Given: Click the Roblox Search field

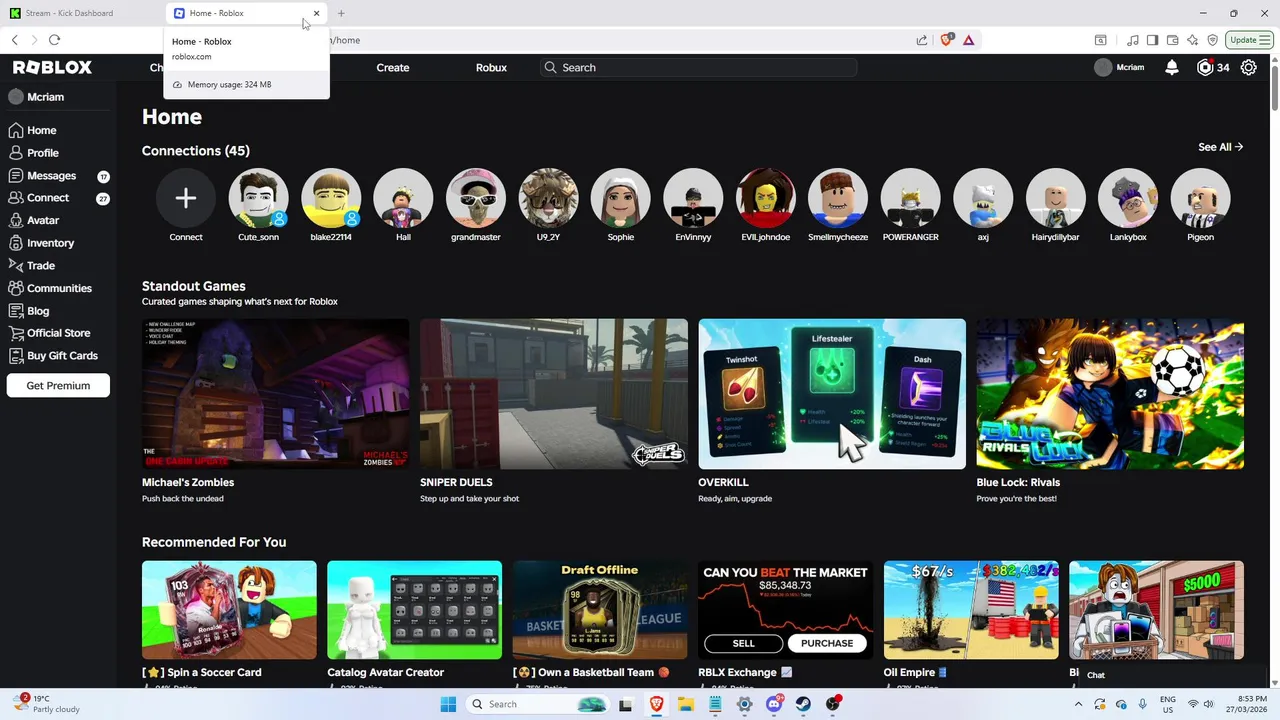Looking at the screenshot, I should click(699, 67).
